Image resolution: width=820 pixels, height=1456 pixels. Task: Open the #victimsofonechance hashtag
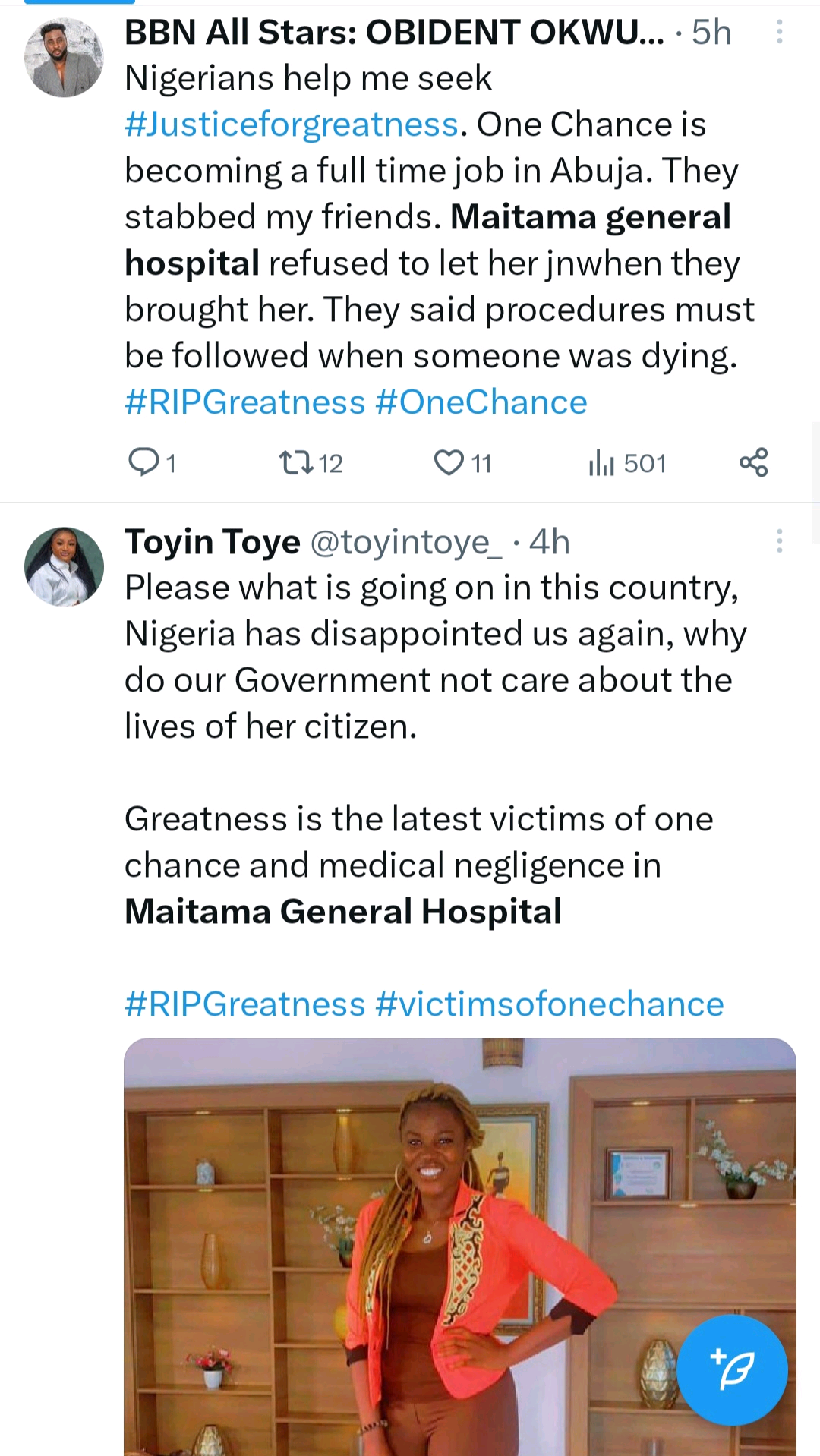point(550,1004)
